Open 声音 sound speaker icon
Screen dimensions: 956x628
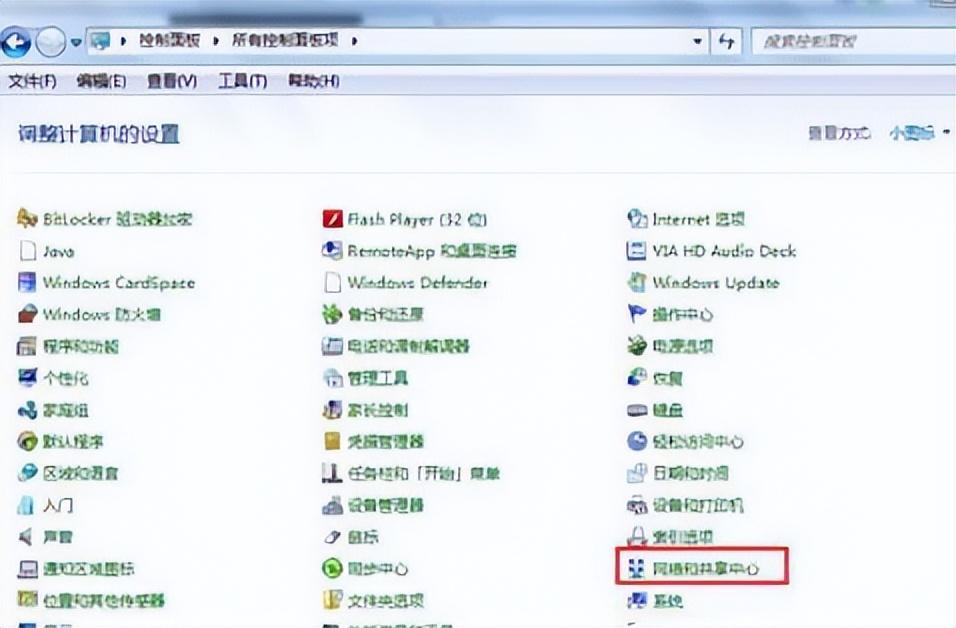click(x=26, y=537)
